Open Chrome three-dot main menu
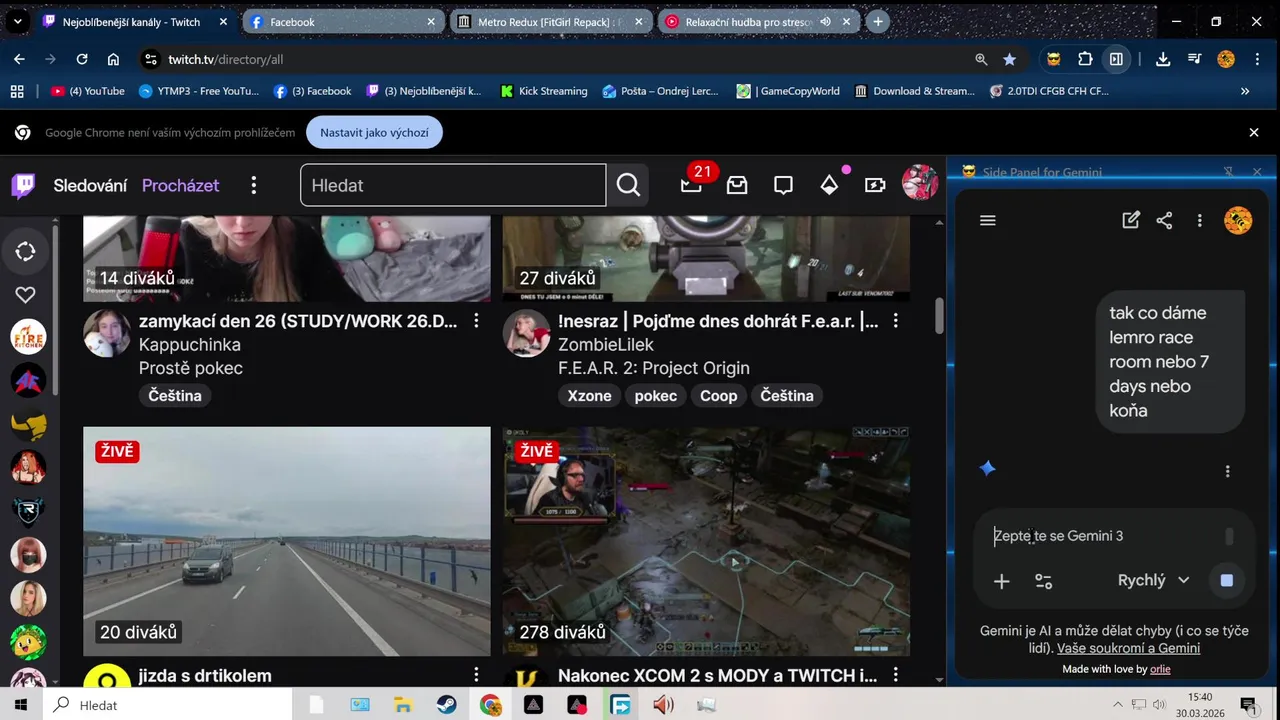The width and height of the screenshot is (1280, 720). point(1257,59)
